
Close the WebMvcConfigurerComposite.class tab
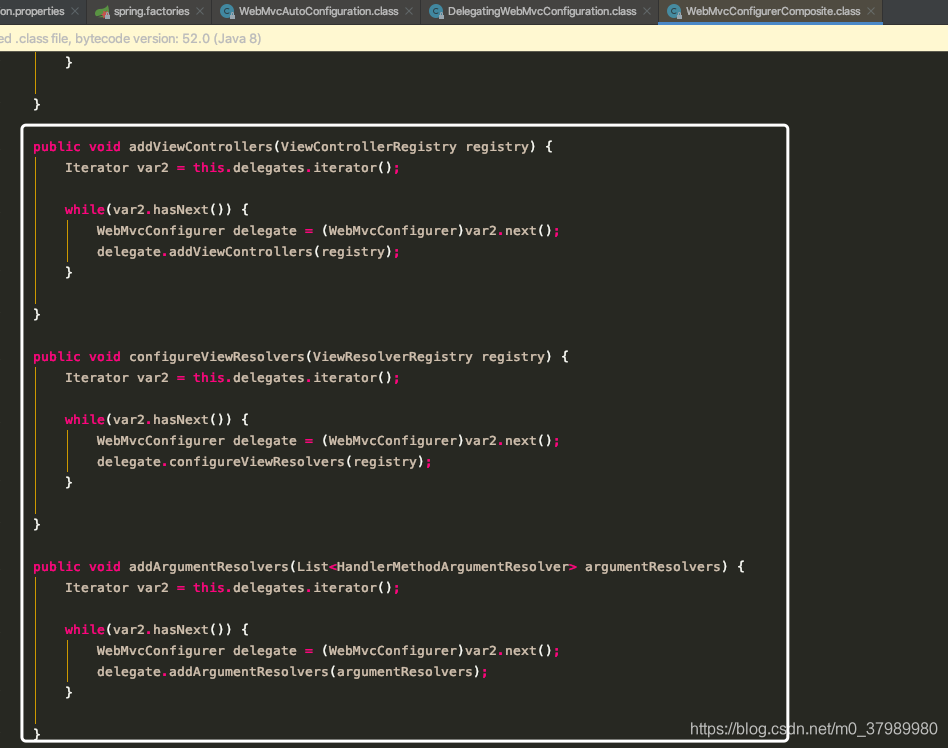coord(871,11)
